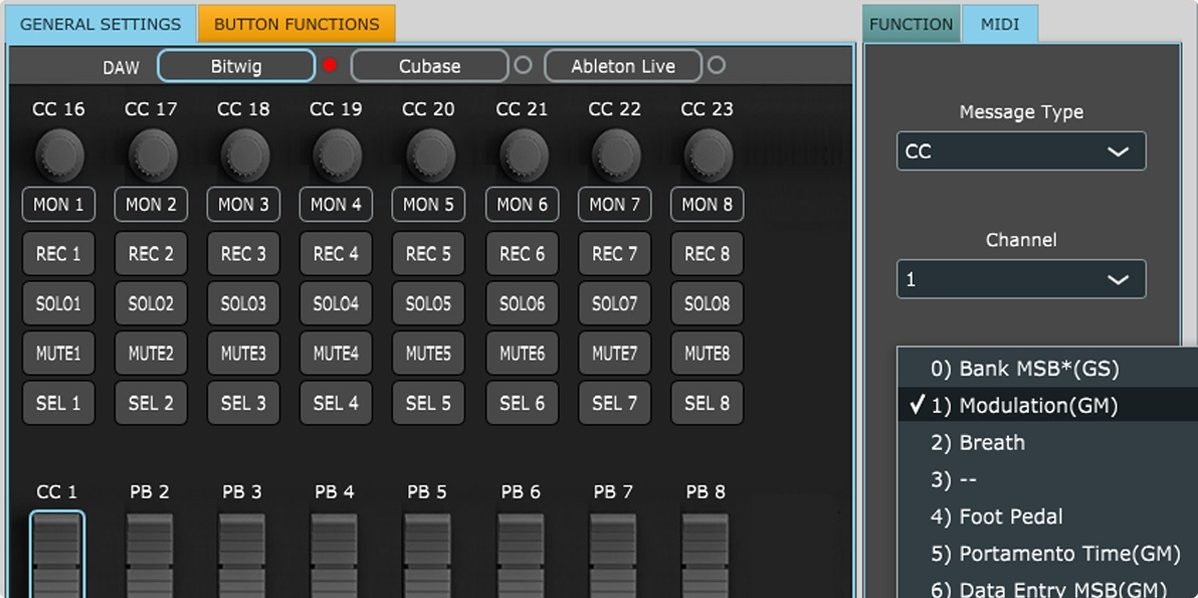This screenshot has height=598, width=1198.
Task: Open the FUNCTION tab
Action: pos(911,23)
